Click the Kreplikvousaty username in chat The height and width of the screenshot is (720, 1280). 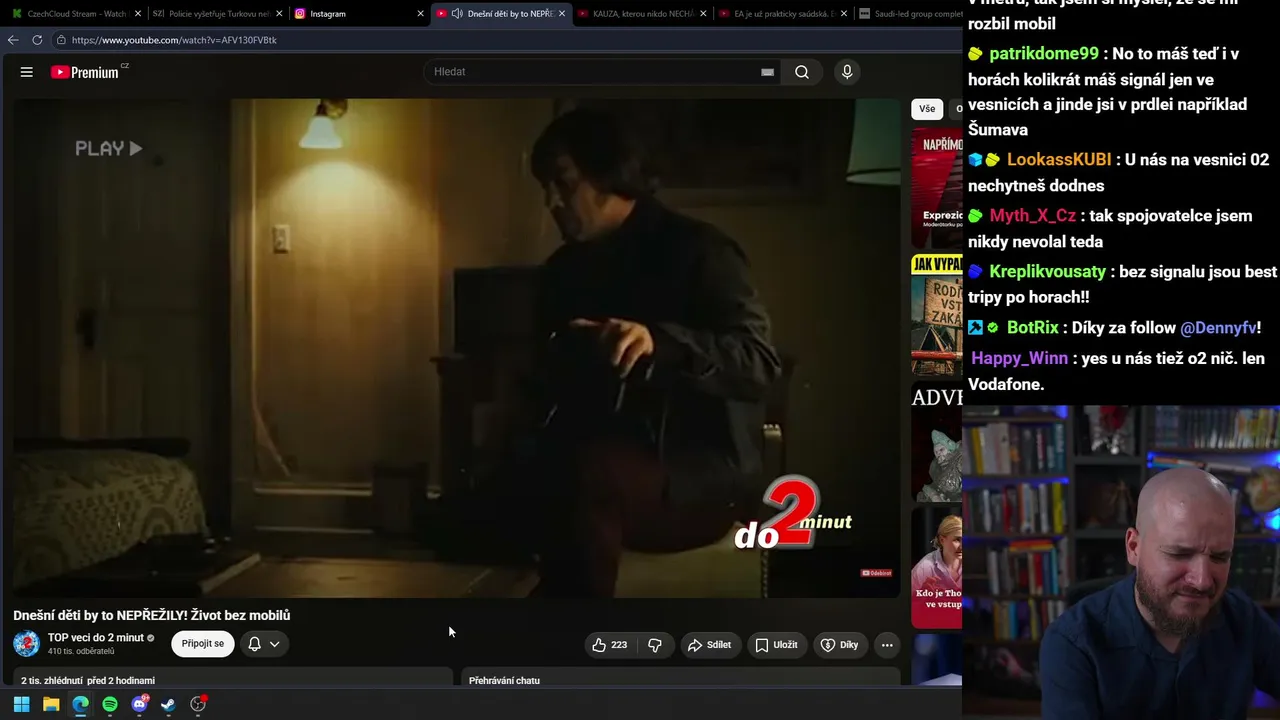coord(1048,272)
